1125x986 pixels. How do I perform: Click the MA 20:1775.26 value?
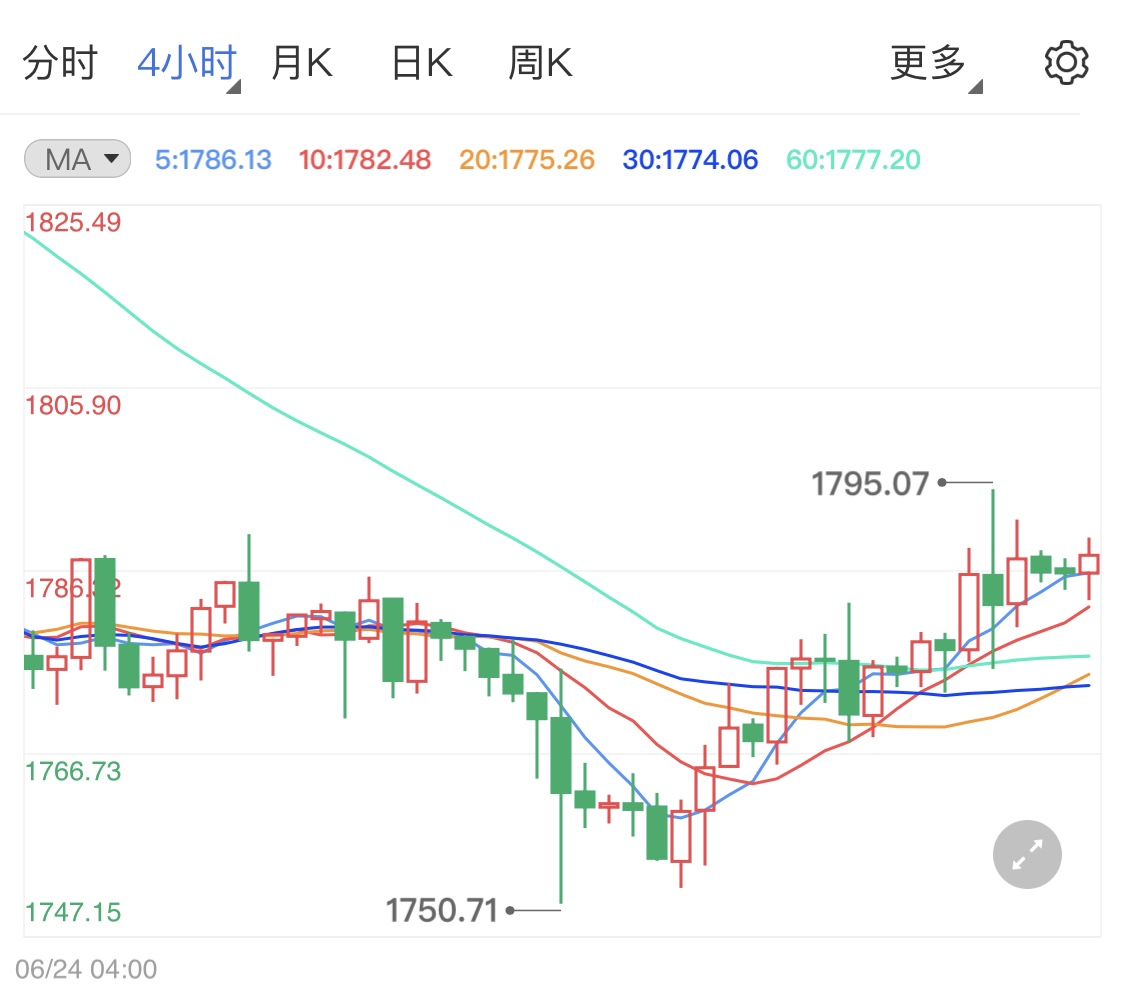point(527,159)
